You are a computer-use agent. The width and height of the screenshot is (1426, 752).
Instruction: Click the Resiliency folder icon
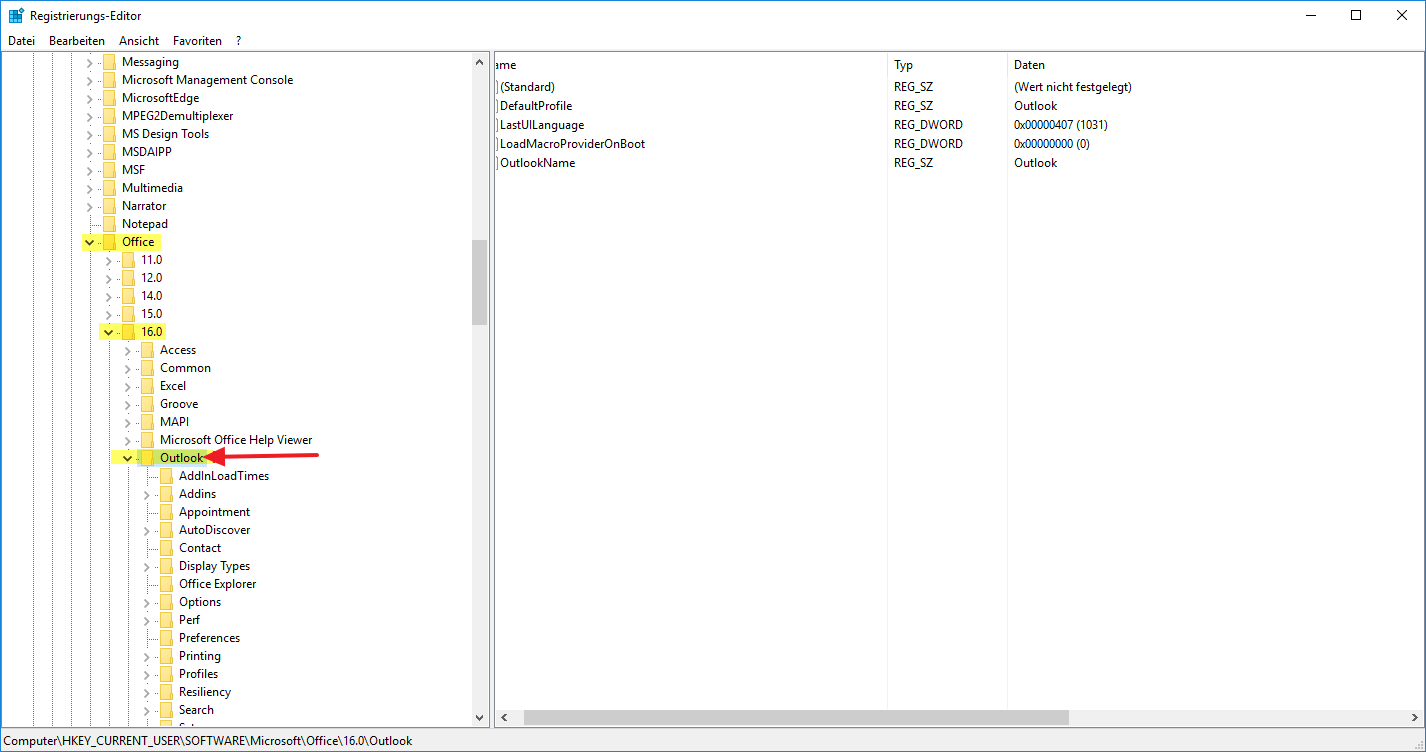click(166, 692)
